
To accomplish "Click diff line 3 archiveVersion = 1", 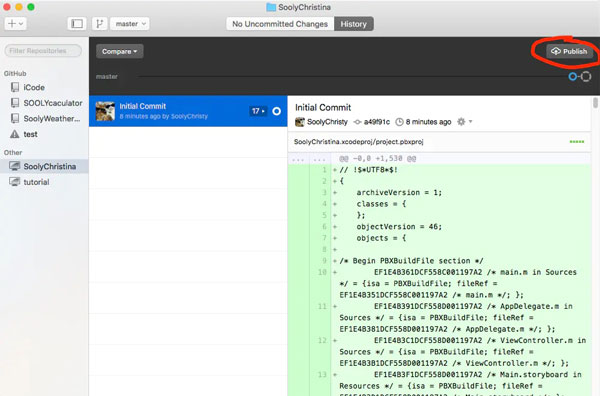I will [399, 192].
